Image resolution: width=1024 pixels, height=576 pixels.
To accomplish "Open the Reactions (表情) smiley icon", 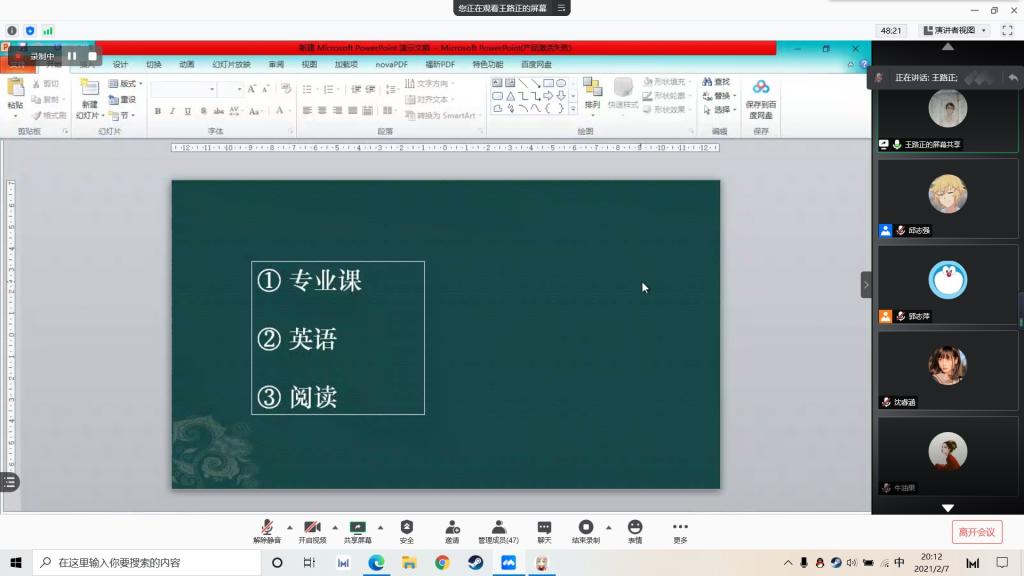I will pyautogui.click(x=635, y=528).
